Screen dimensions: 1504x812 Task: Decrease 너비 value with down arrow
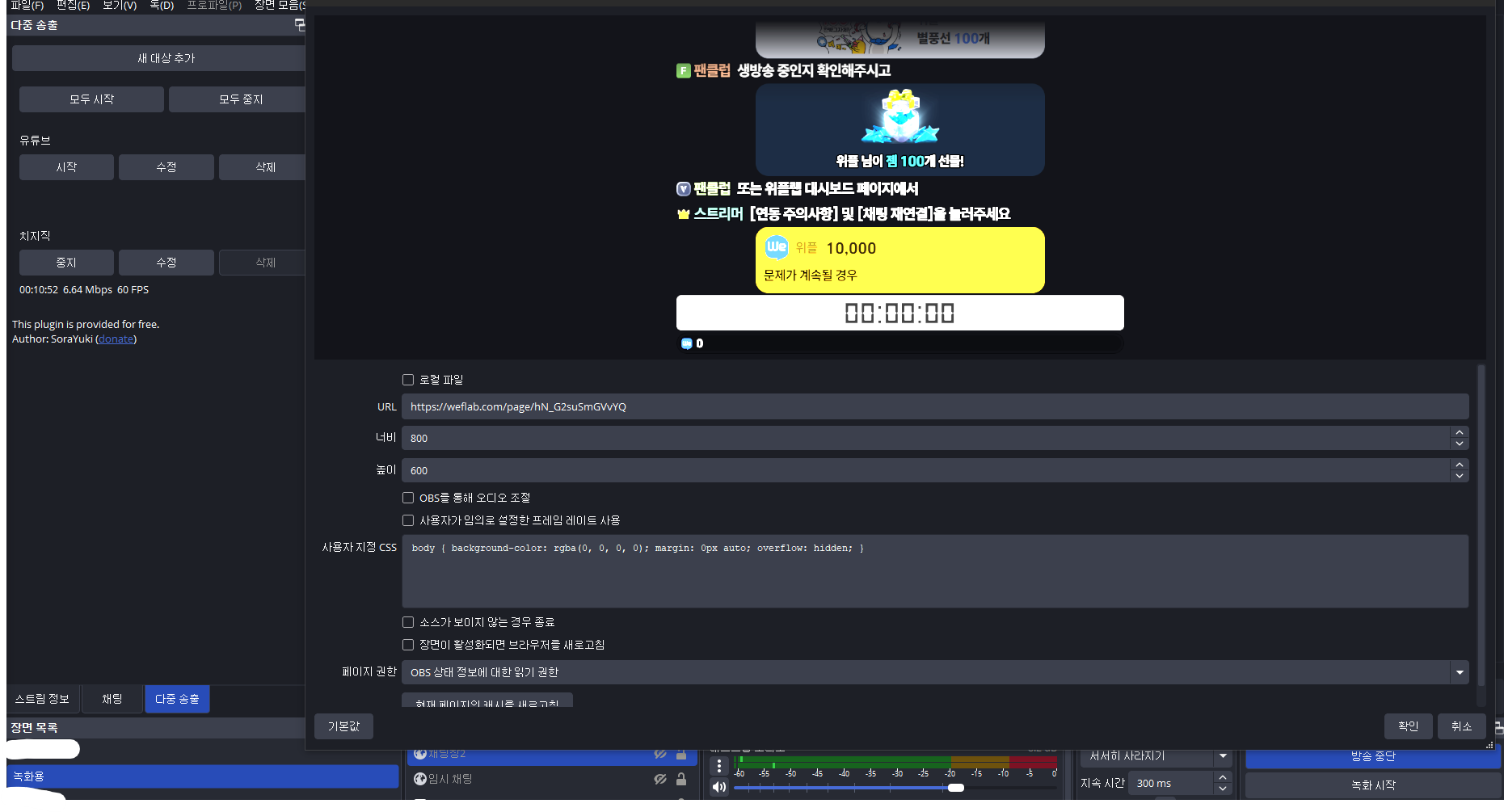click(x=1460, y=444)
